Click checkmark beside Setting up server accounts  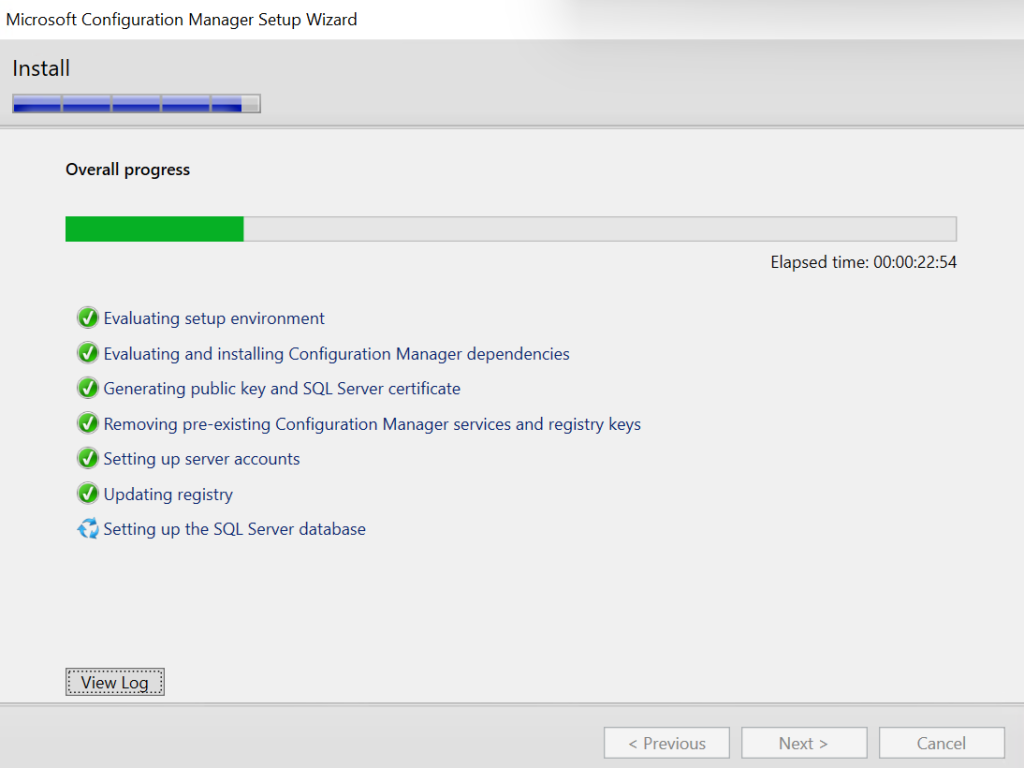pyautogui.click(x=88, y=459)
